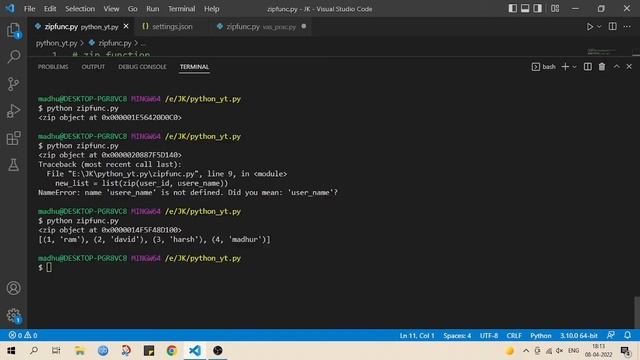Open the Edit menu
640x360 pixels.
click(x=50, y=9)
